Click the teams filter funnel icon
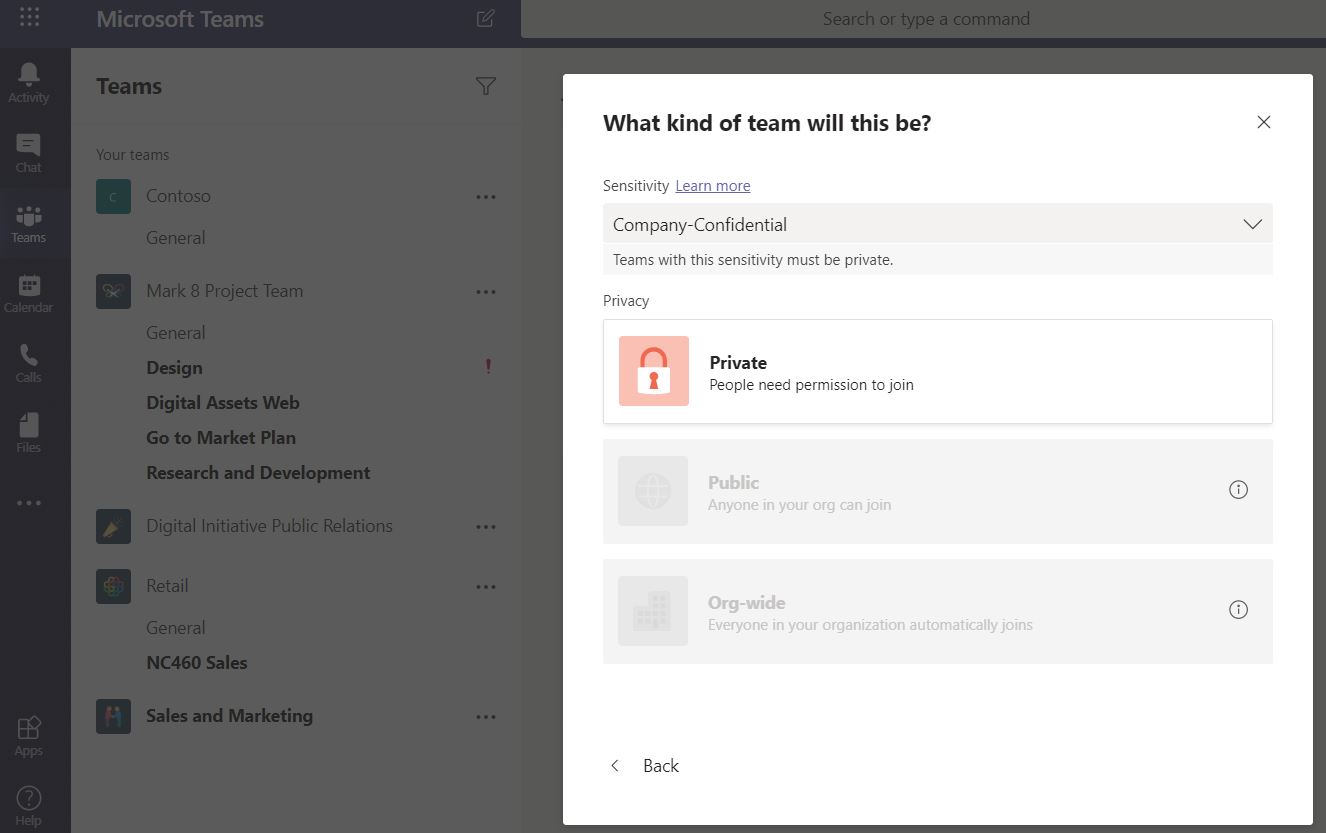 coord(486,87)
